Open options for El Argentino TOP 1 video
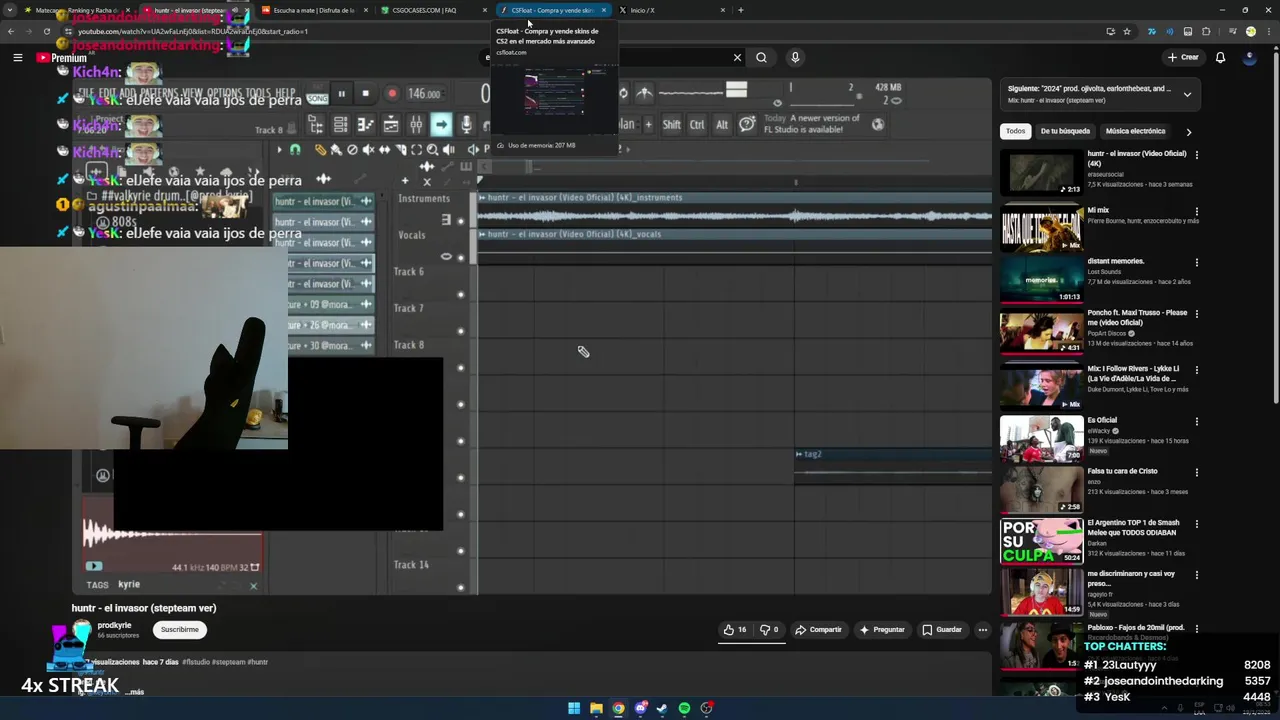 pyautogui.click(x=1196, y=524)
